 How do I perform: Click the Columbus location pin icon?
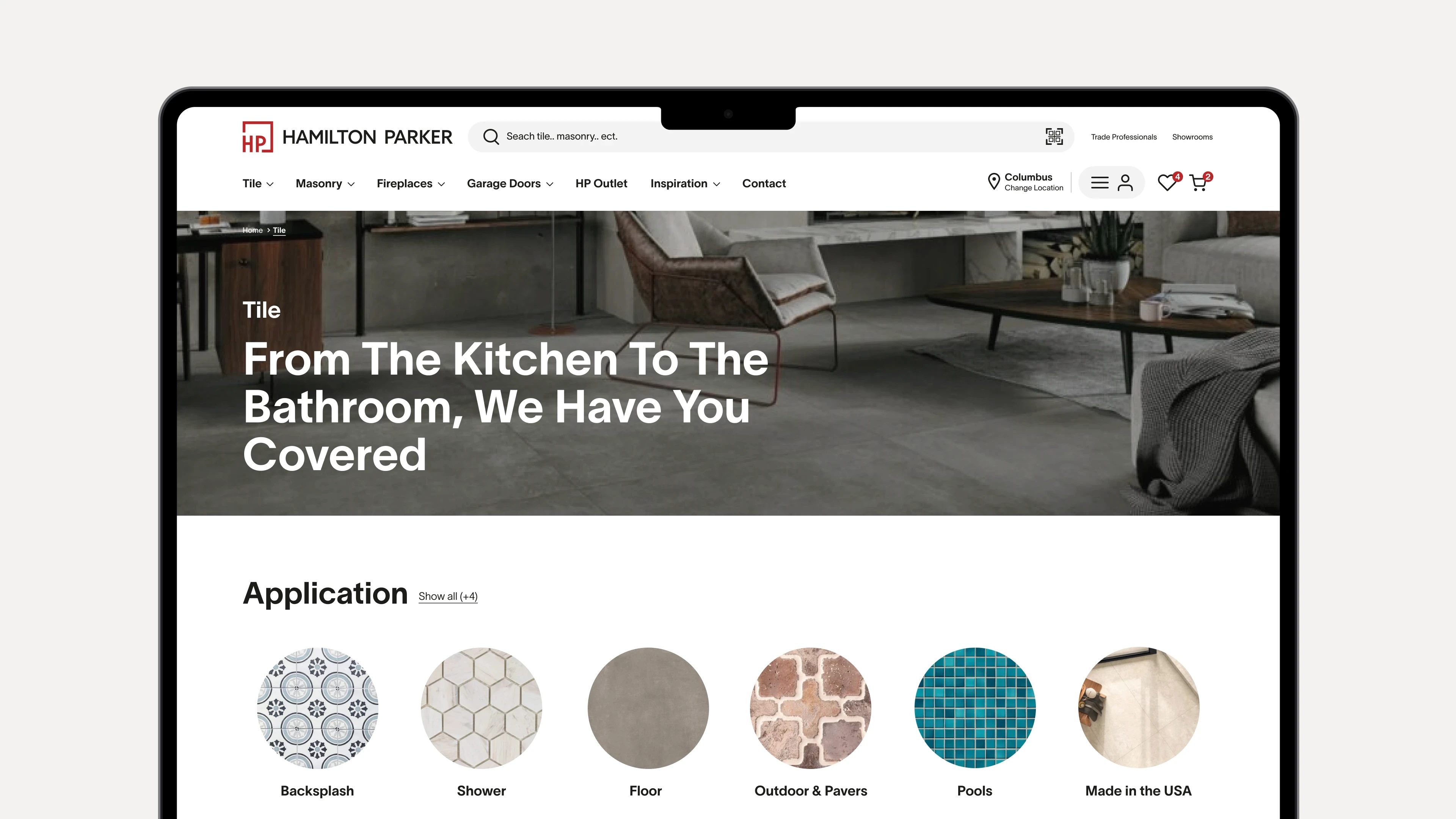(x=994, y=182)
